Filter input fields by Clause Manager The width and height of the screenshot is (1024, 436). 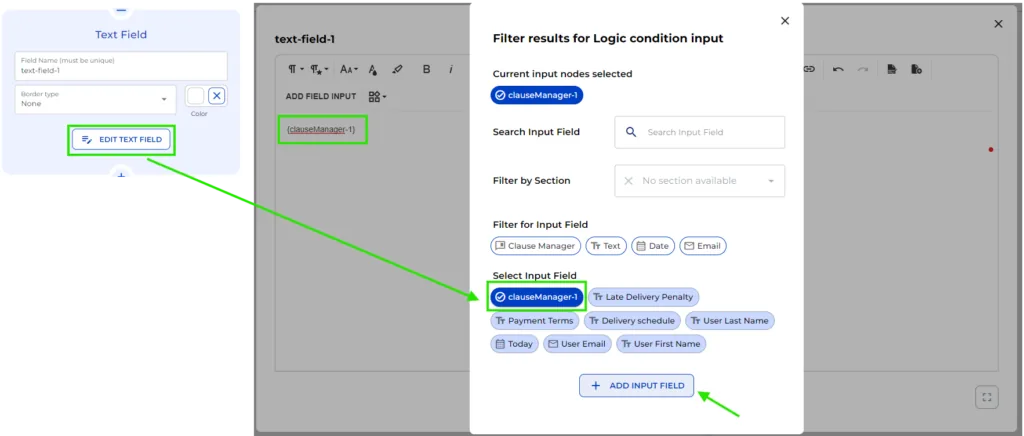[x=536, y=246]
